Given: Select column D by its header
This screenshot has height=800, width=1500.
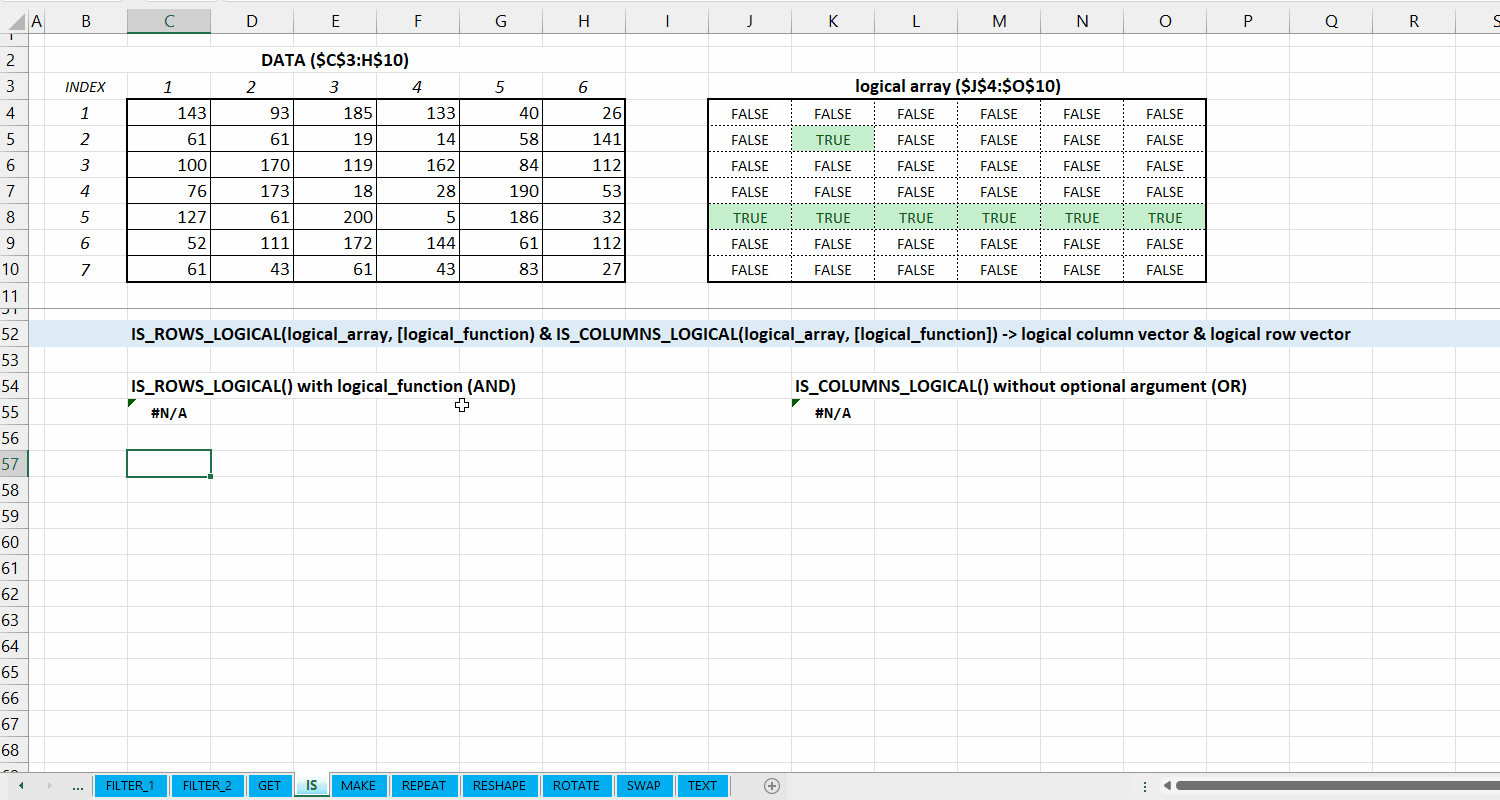Looking at the screenshot, I should (x=252, y=21).
